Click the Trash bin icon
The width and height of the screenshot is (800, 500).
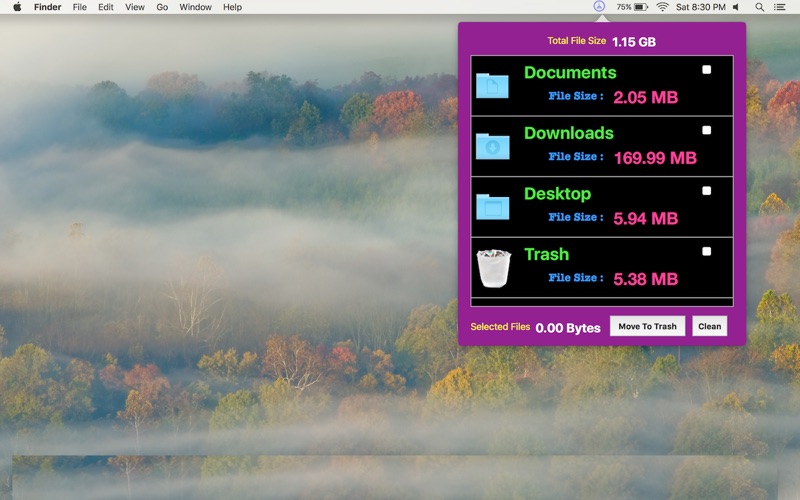pyautogui.click(x=493, y=268)
